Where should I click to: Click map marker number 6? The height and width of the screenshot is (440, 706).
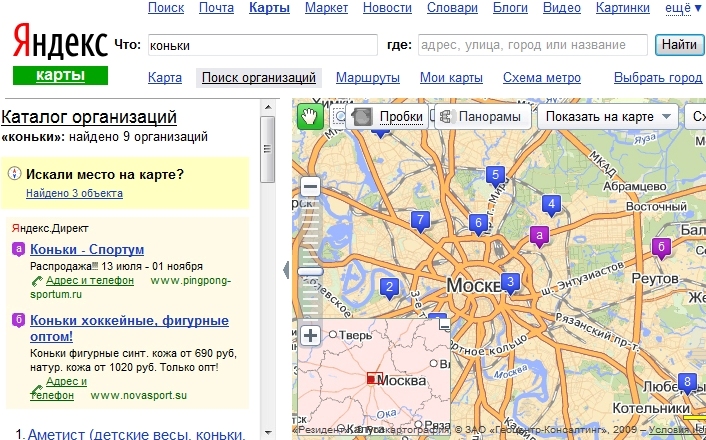click(x=478, y=224)
